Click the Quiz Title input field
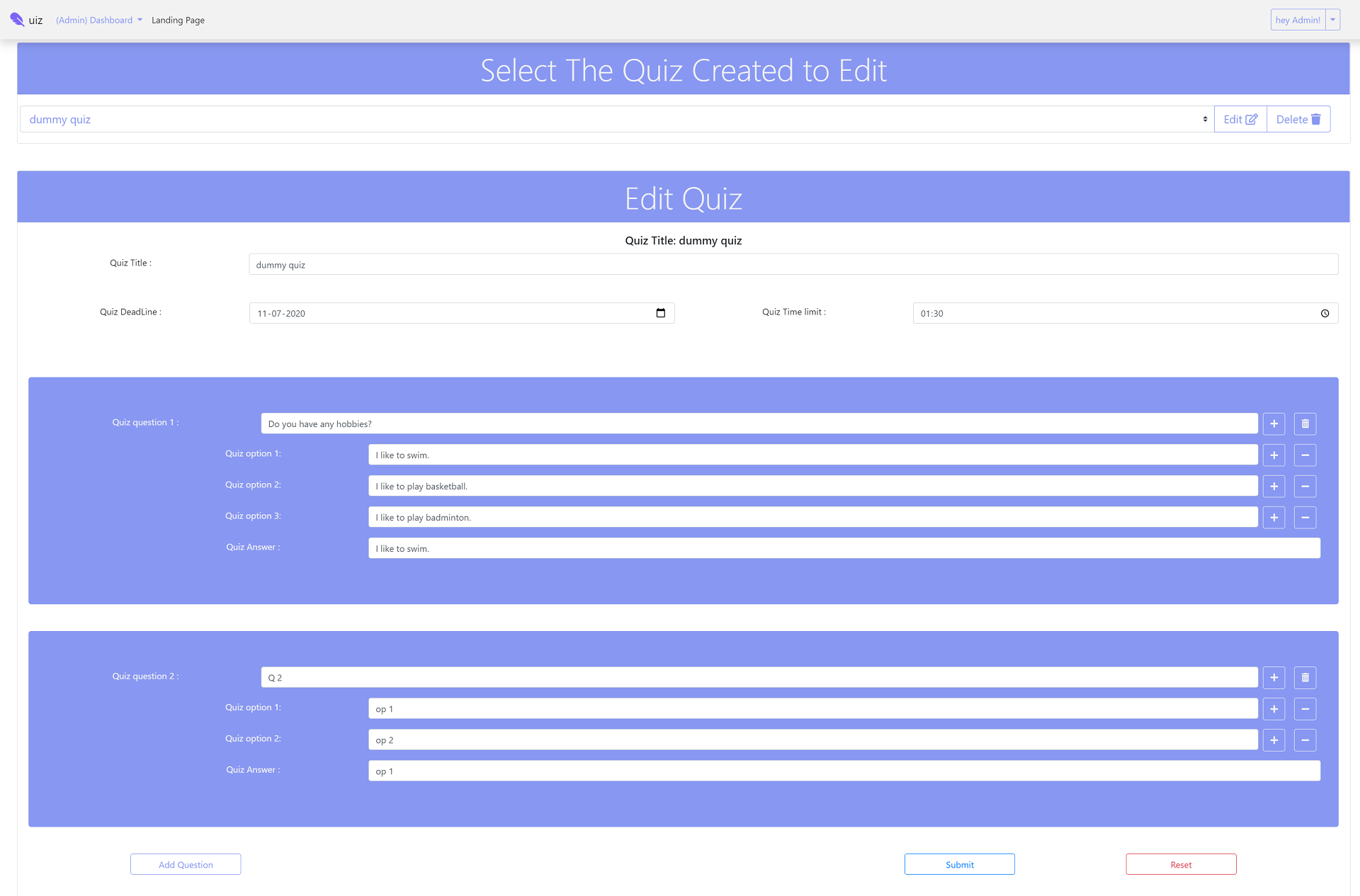The width and height of the screenshot is (1360, 896). (x=793, y=264)
